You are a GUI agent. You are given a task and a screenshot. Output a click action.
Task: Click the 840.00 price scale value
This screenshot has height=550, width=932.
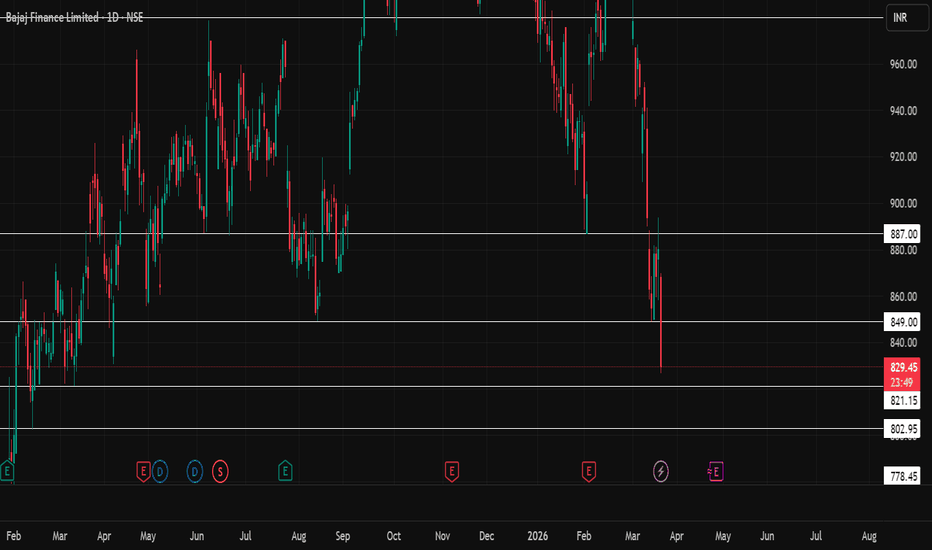click(903, 342)
